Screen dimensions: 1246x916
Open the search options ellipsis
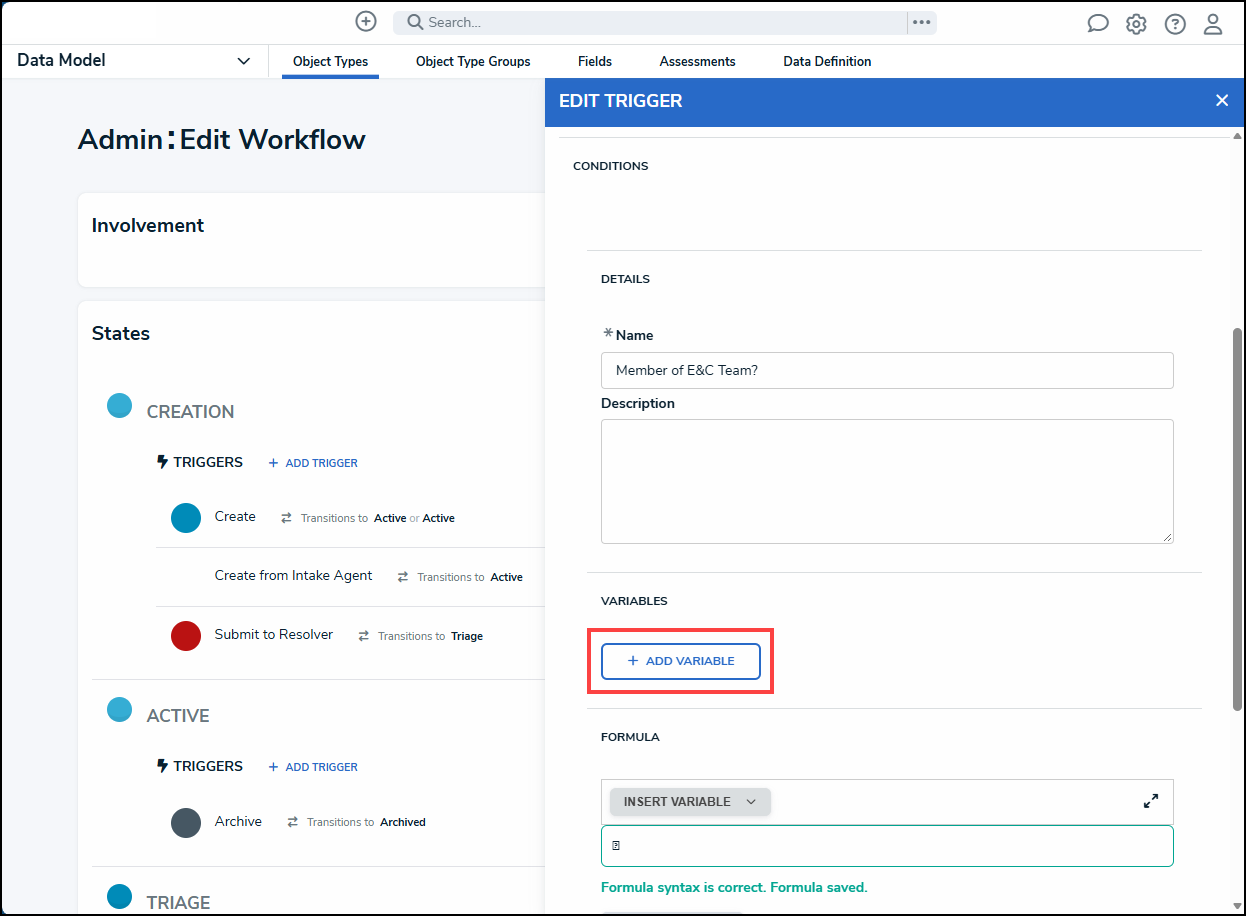(922, 22)
